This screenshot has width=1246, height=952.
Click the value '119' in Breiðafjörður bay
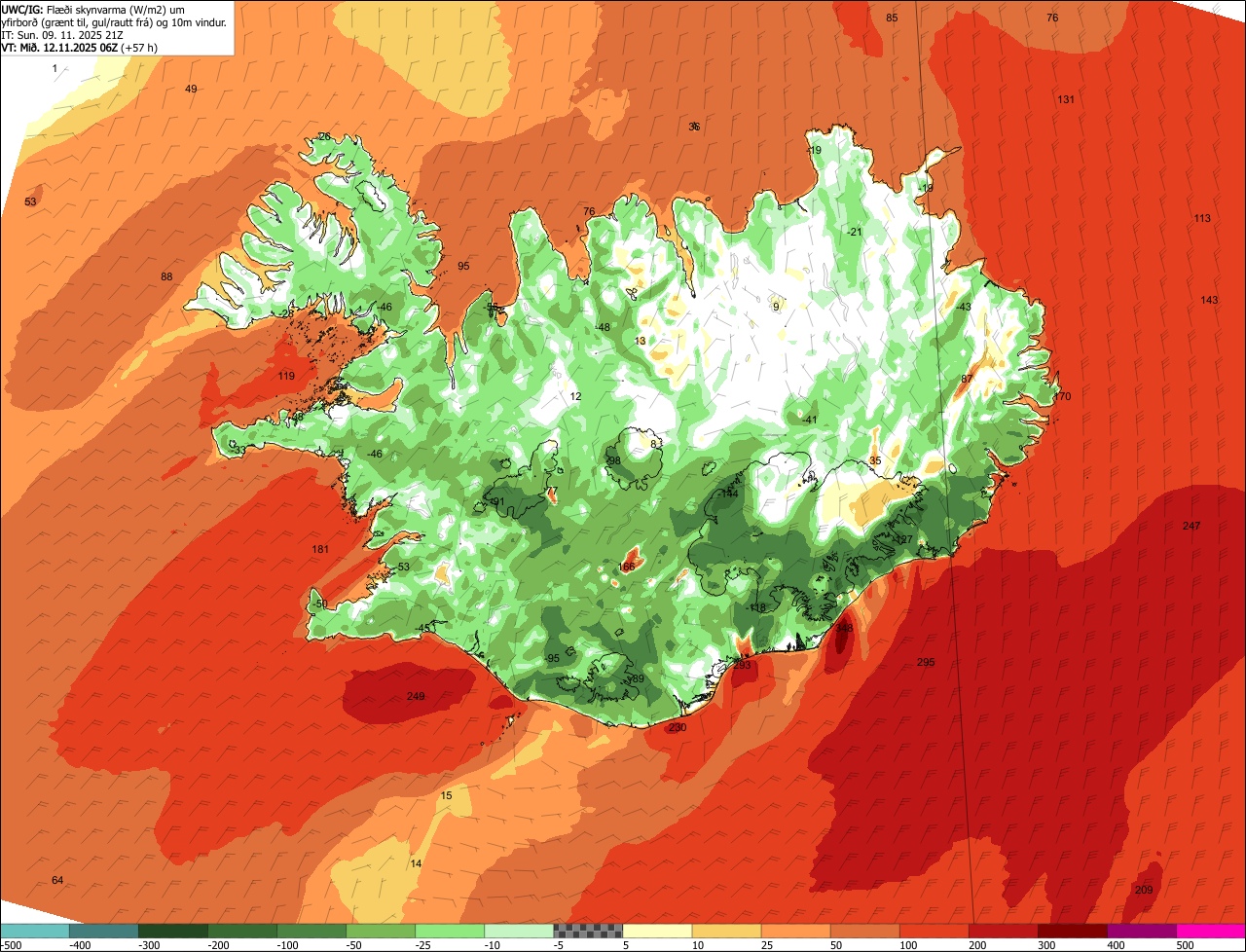286,376
